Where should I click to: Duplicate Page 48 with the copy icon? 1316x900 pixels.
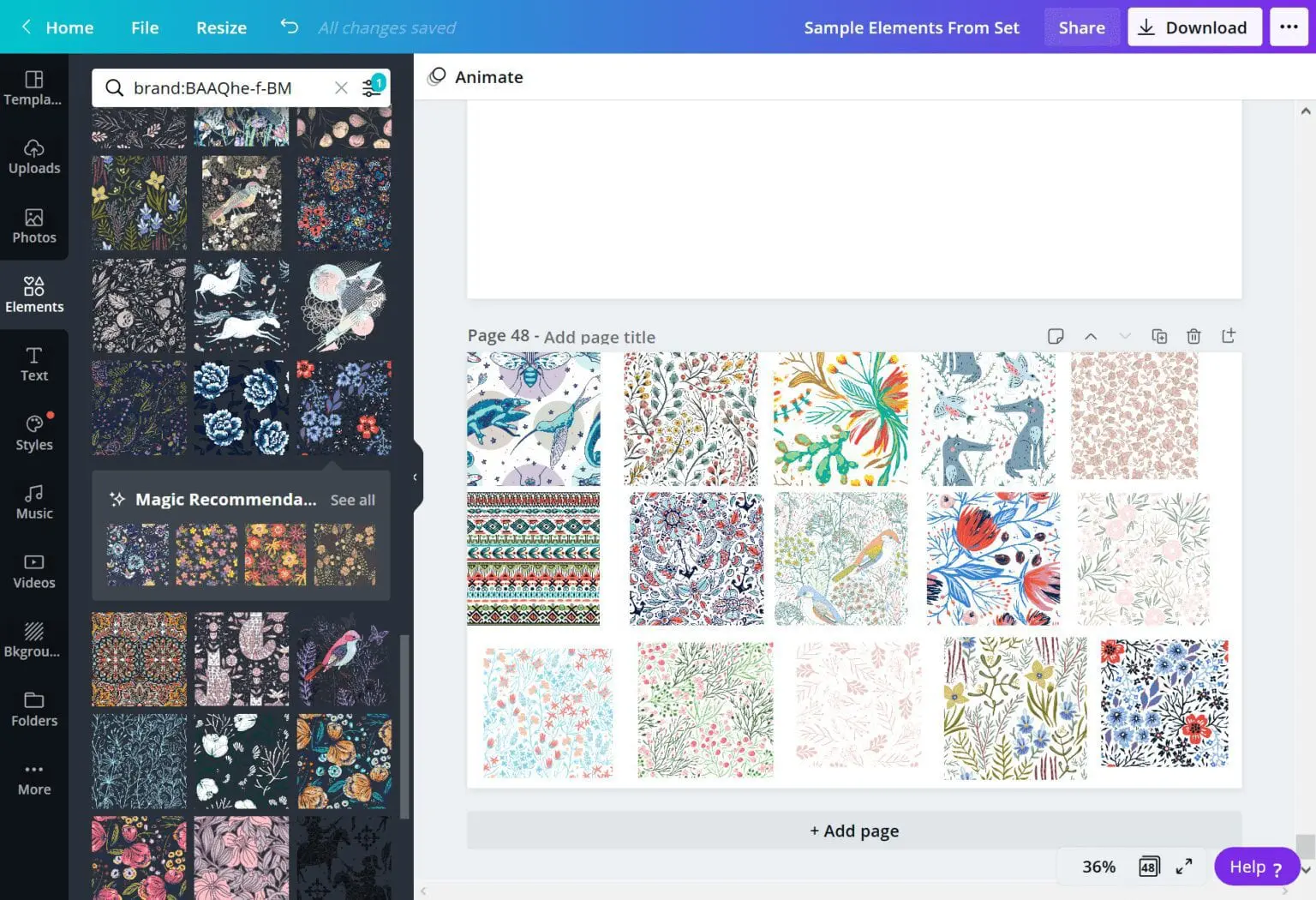[x=1159, y=336]
